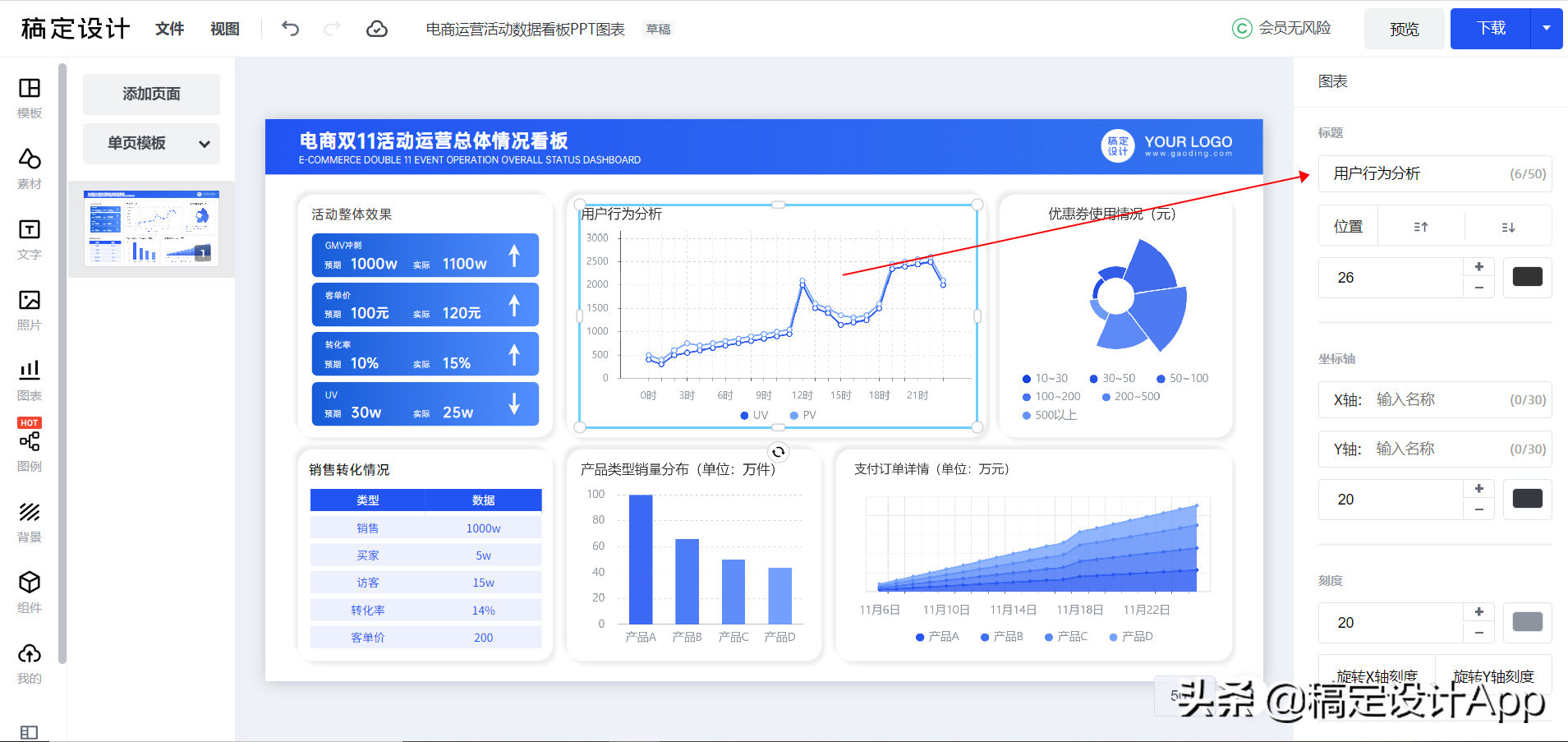Select the GMV冲刺 card on canvas
1568x742 pixels.
tap(425, 256)
